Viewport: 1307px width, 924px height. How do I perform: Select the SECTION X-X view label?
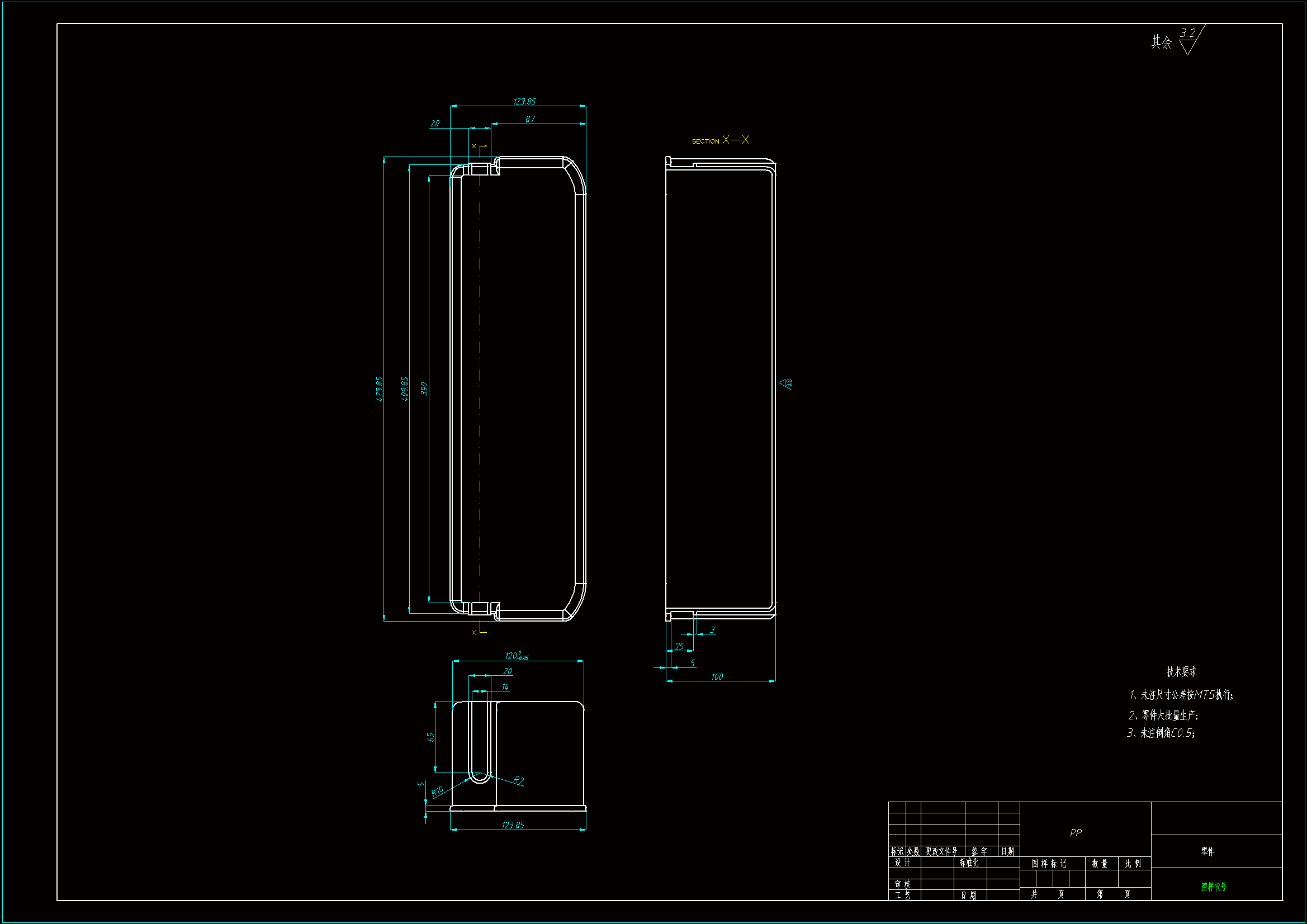point(720,140)
